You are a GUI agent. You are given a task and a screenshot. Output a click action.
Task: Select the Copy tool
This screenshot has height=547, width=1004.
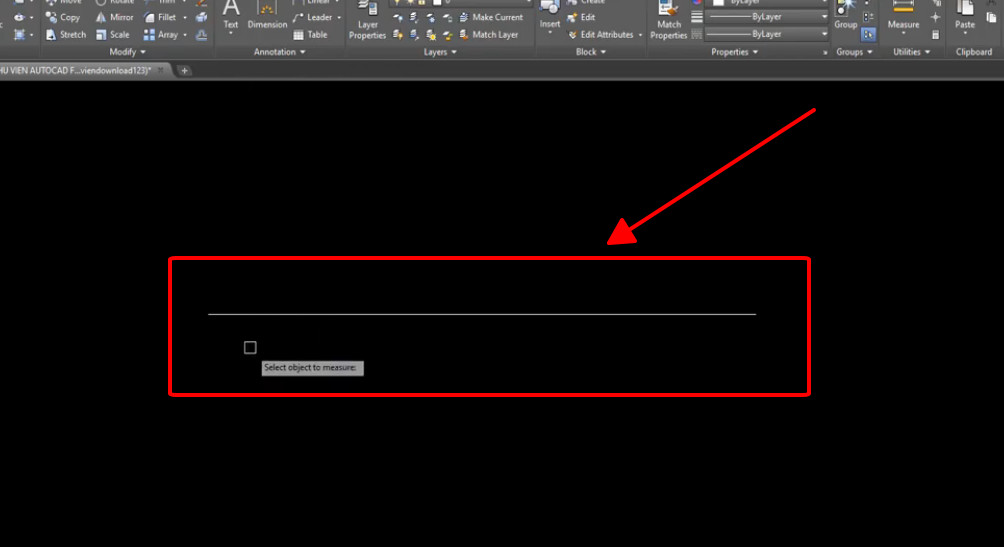[x=63, y=17]
